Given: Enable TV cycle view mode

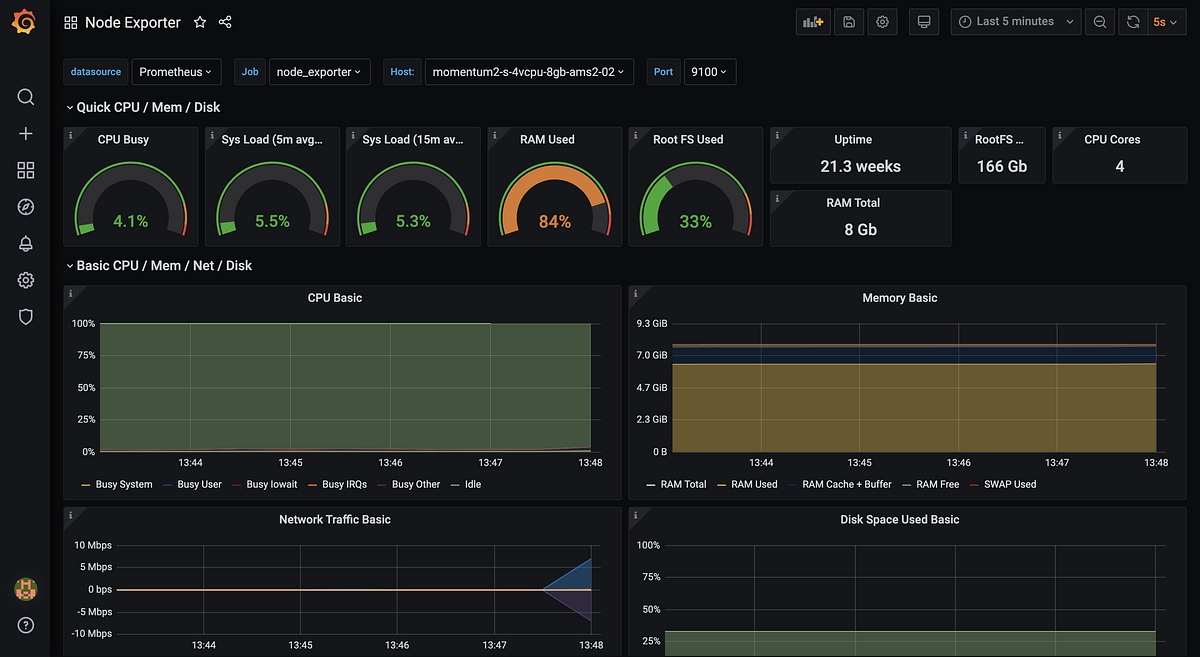Looking at the screenshot, I should 923,21.
